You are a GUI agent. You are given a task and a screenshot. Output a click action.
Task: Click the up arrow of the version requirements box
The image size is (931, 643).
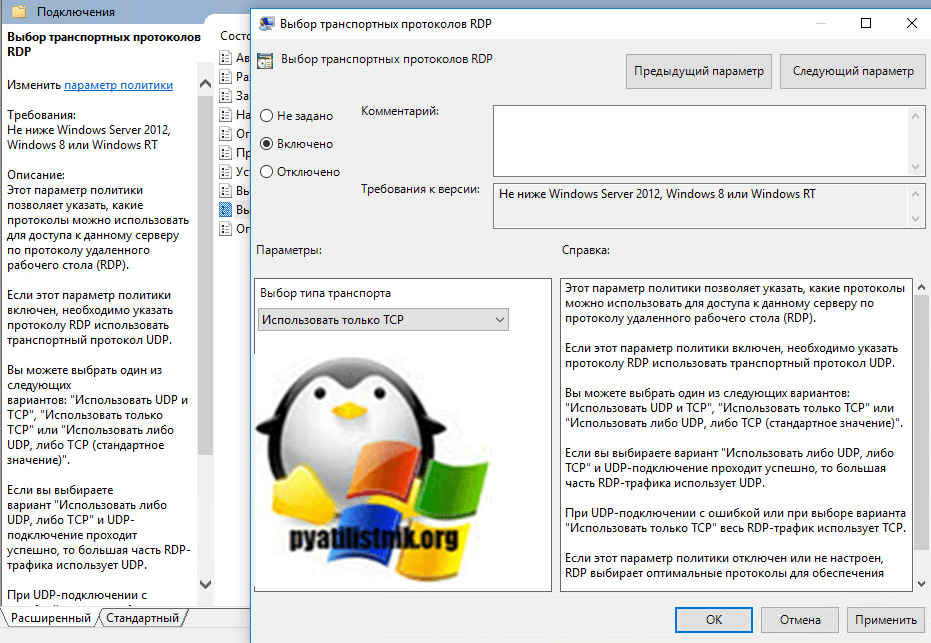(915, 194)
